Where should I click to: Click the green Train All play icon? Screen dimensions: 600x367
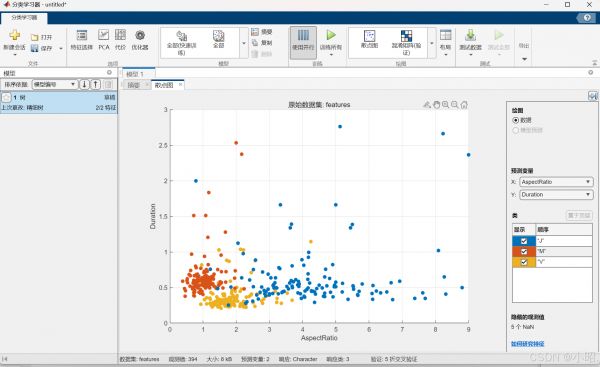[331, 35]
